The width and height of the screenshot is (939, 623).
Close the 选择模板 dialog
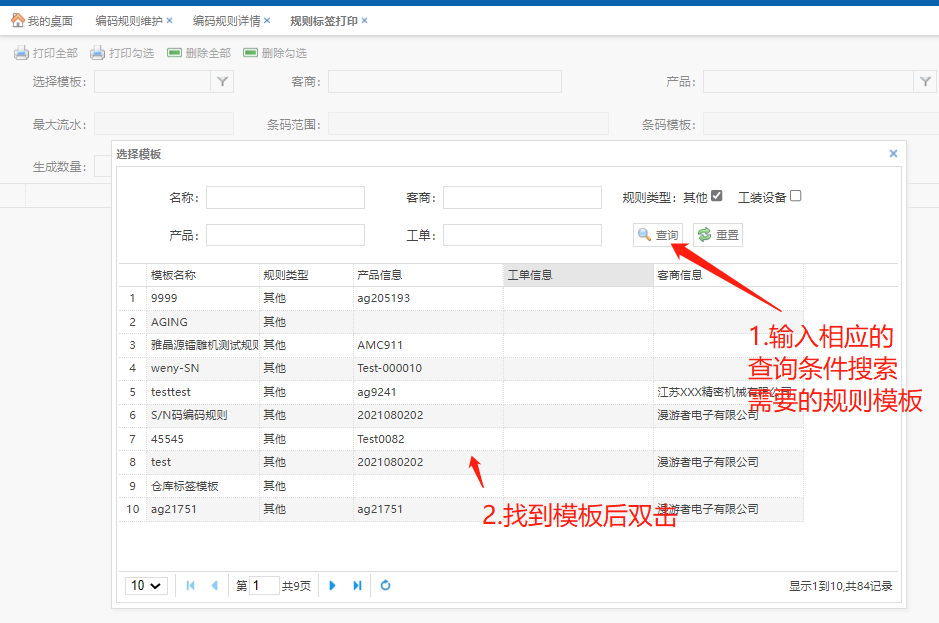893,153
